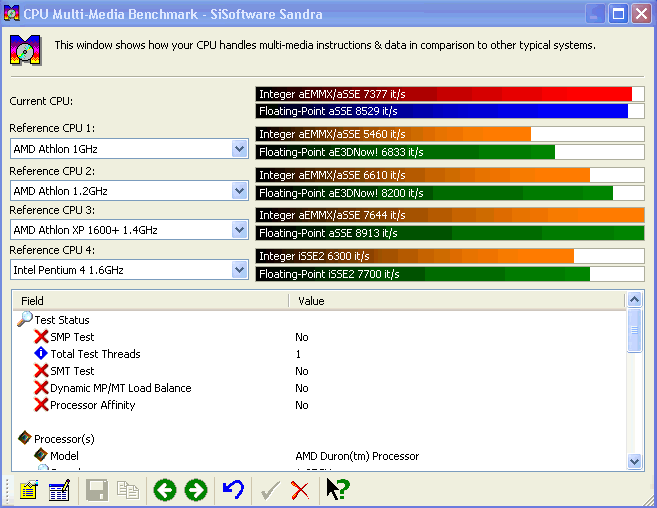Open Reference CPU 1 dropdown arrow
This screenshot has height=508, width=657.
coord(239,149)
